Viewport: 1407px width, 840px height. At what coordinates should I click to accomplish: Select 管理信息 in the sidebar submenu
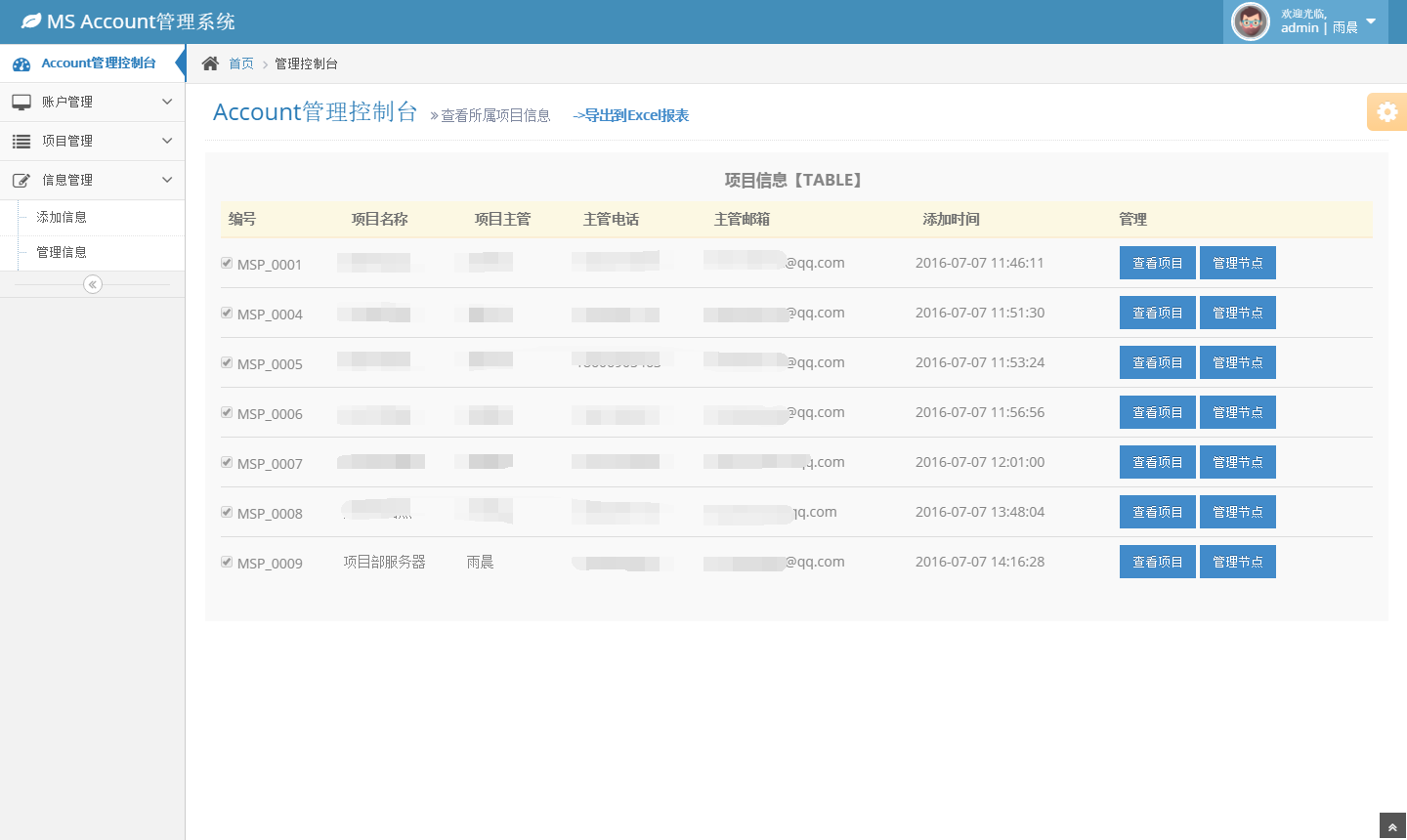(62, 252)
